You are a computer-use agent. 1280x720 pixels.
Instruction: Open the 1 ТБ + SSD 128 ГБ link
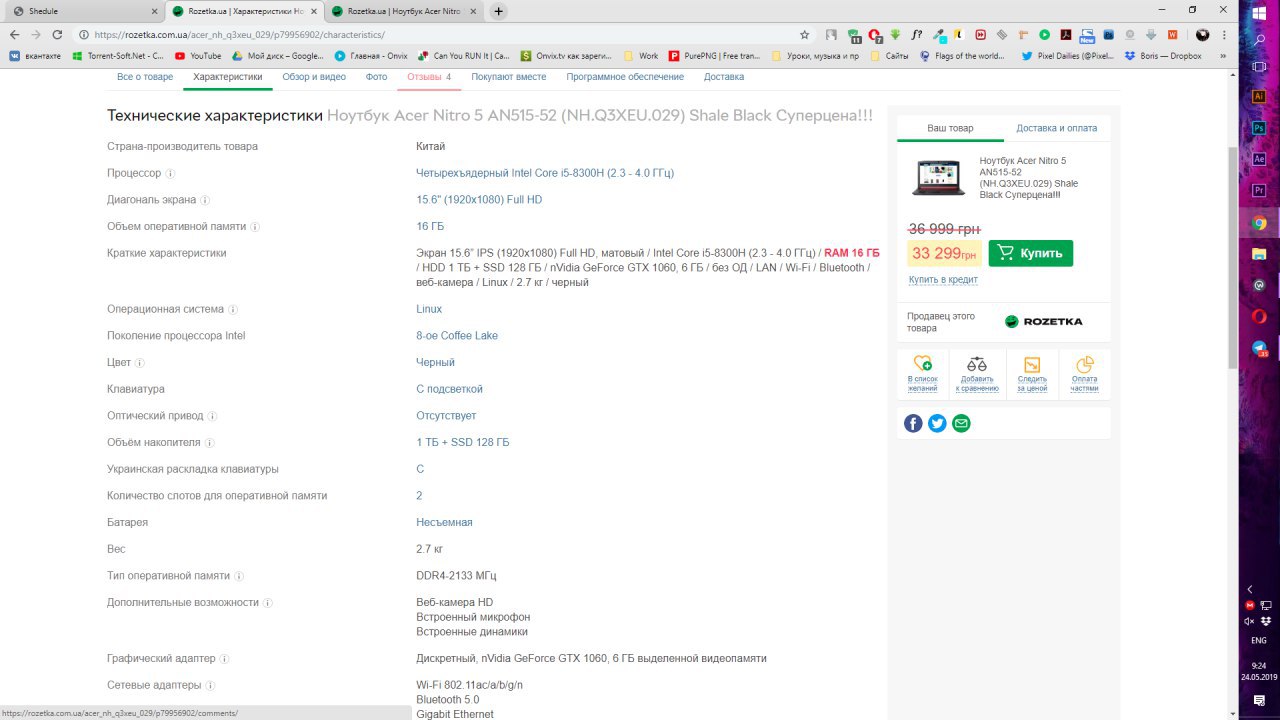(463, 442)
